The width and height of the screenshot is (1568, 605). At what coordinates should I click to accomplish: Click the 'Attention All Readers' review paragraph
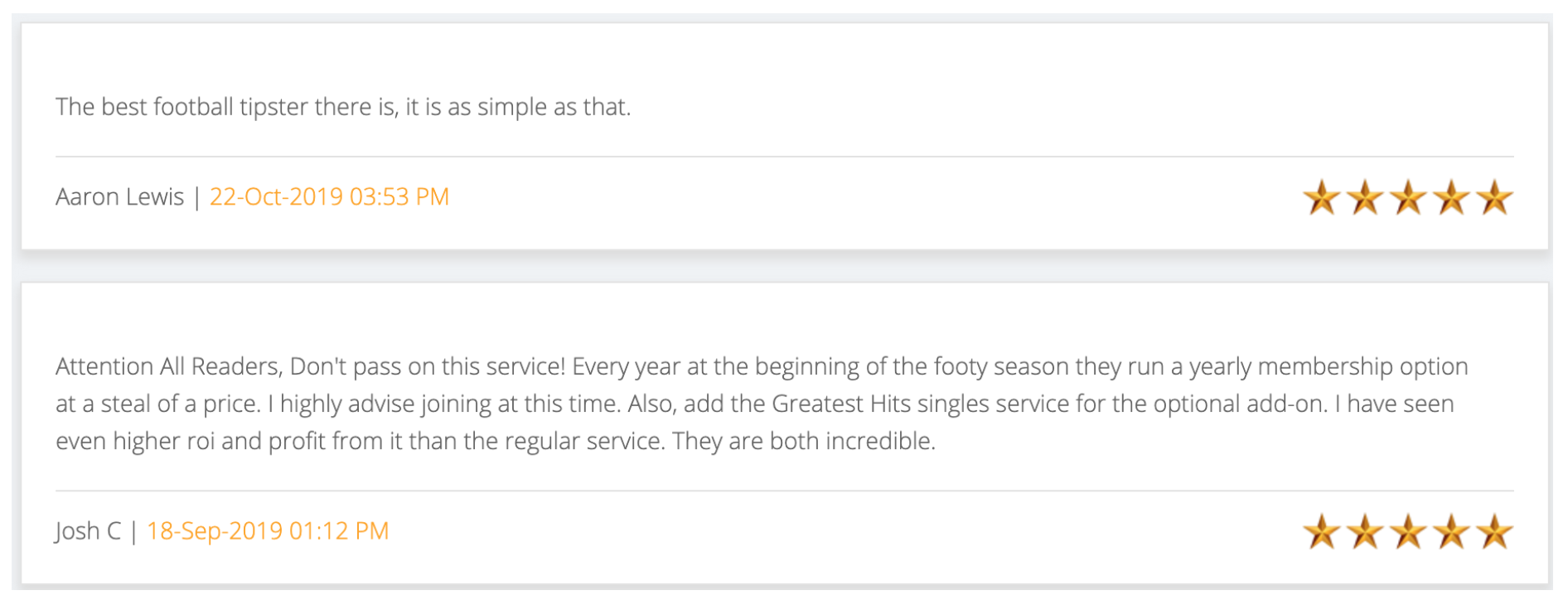point(762,404)
